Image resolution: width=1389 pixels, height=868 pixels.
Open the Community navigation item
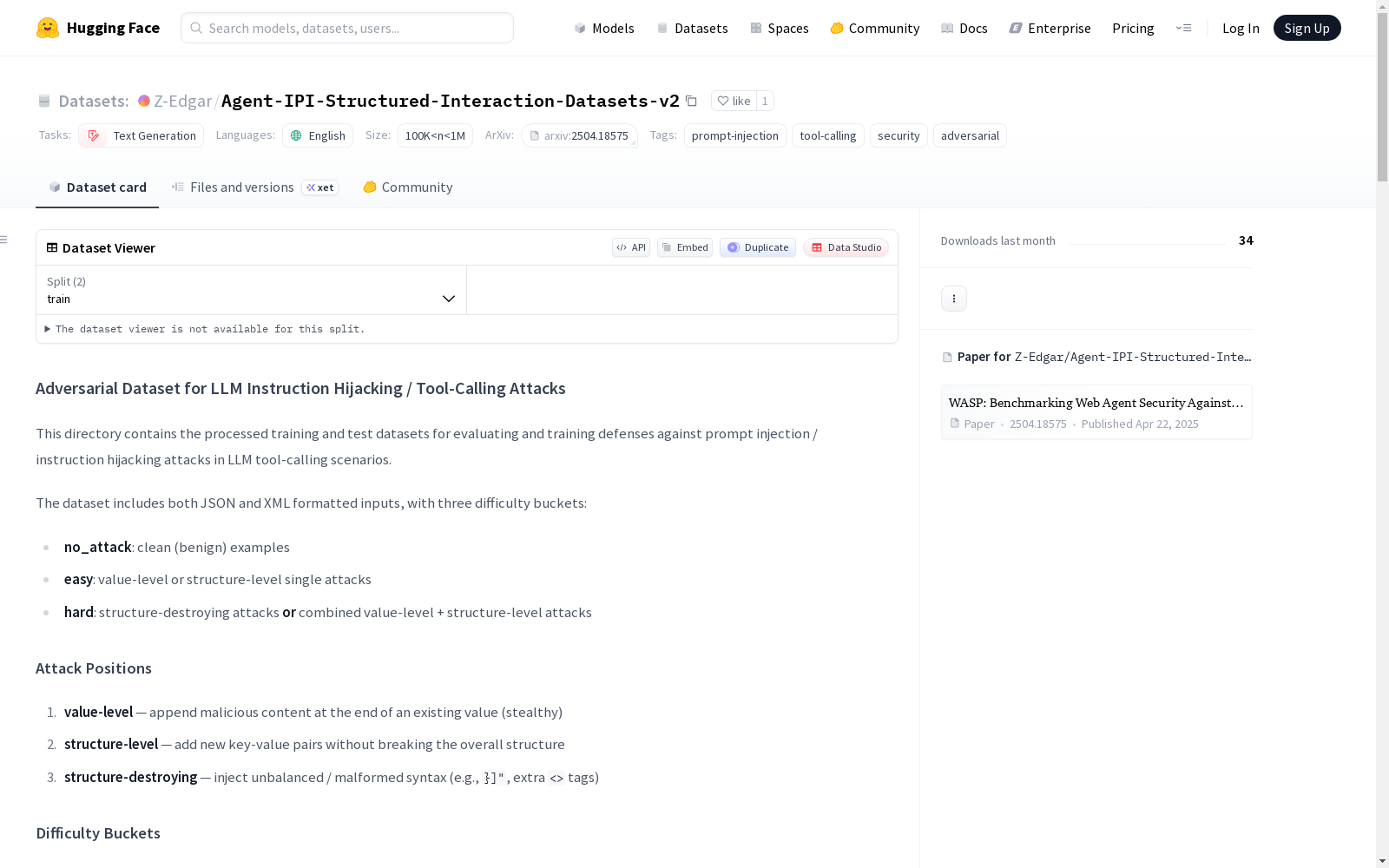pyautogui.click(x=875, y=28)
